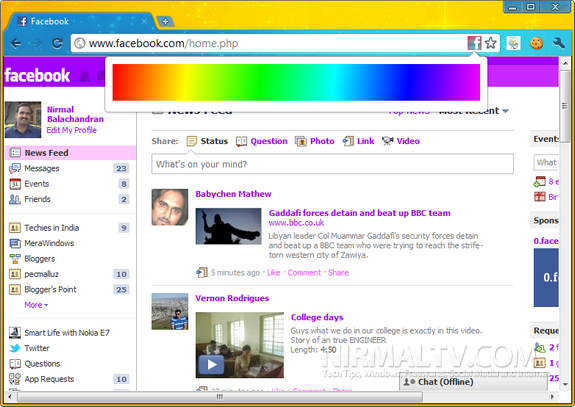Viewport: 575px width, 407px height.
Task: Choose the Photo share option
Action: 315,141
